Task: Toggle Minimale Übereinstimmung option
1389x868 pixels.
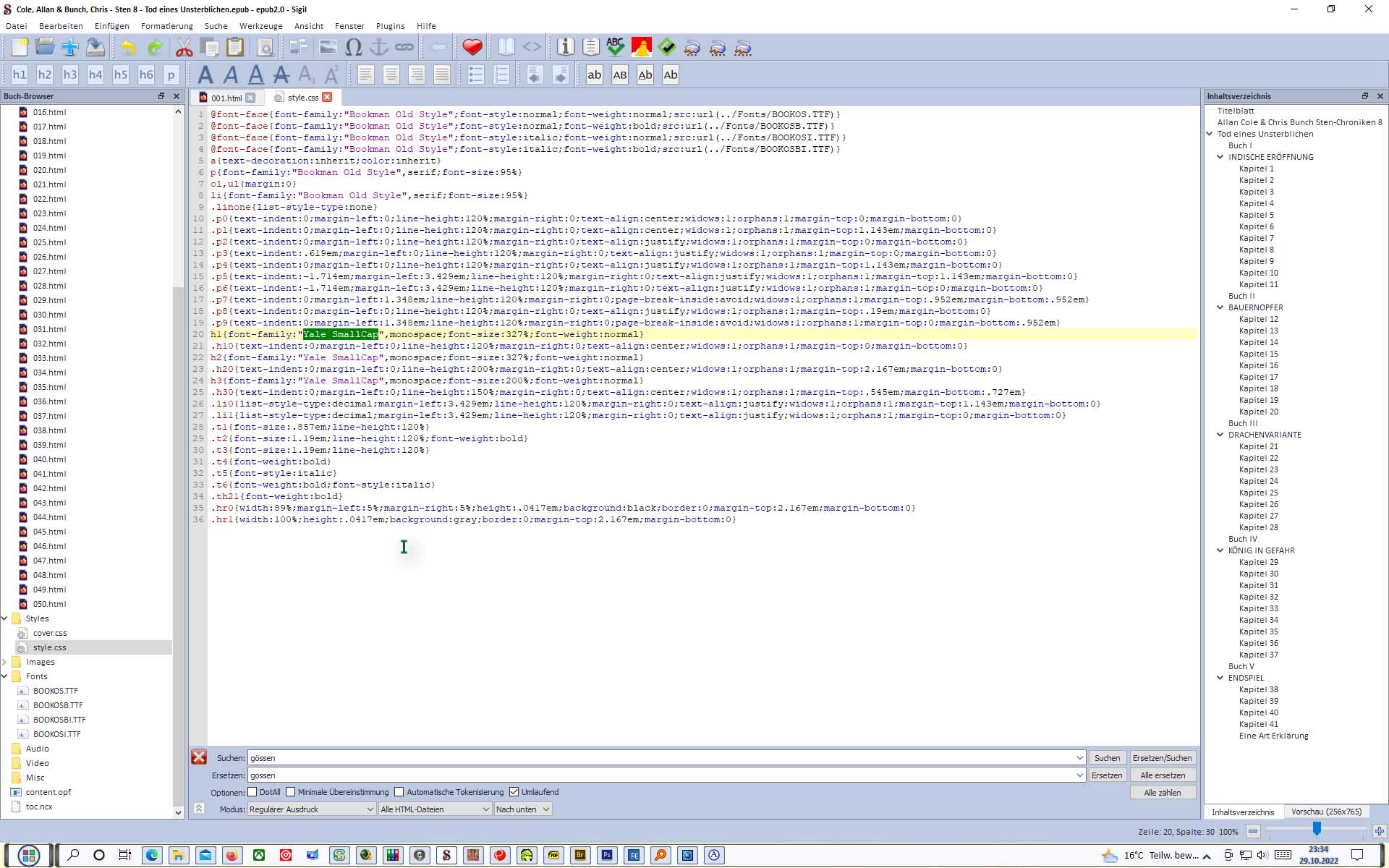Action: point(291,792)
